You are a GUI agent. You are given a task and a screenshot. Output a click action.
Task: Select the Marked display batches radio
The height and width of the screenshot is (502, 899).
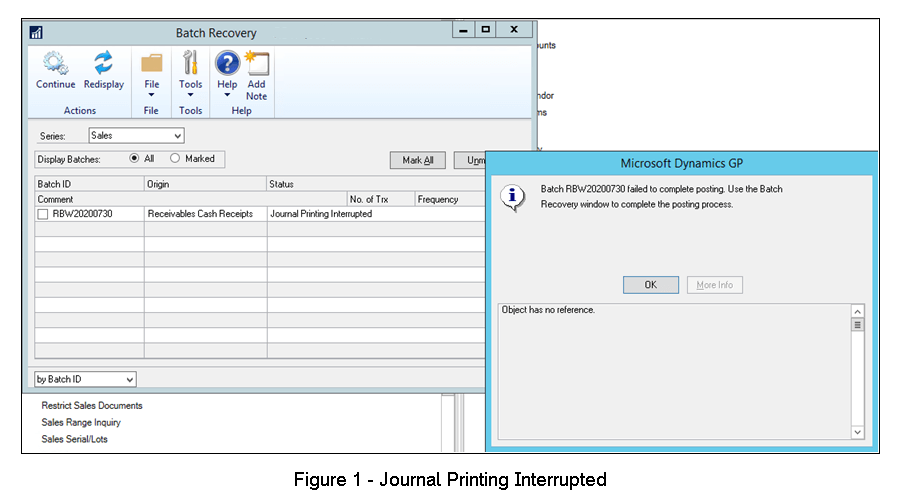pos(175,158)
